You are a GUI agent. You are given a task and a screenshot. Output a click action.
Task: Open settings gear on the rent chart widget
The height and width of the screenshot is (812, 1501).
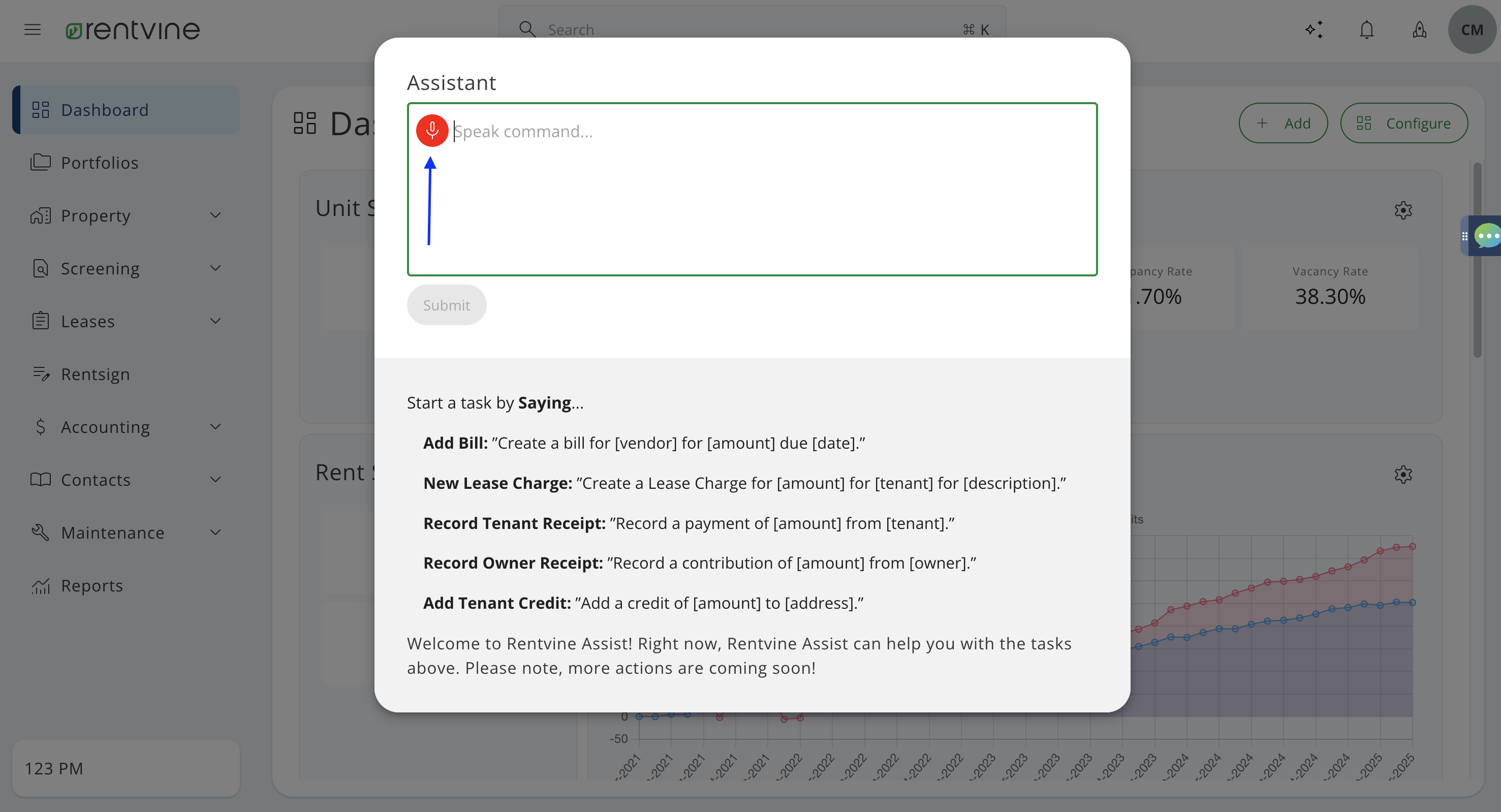(1403, 474)
